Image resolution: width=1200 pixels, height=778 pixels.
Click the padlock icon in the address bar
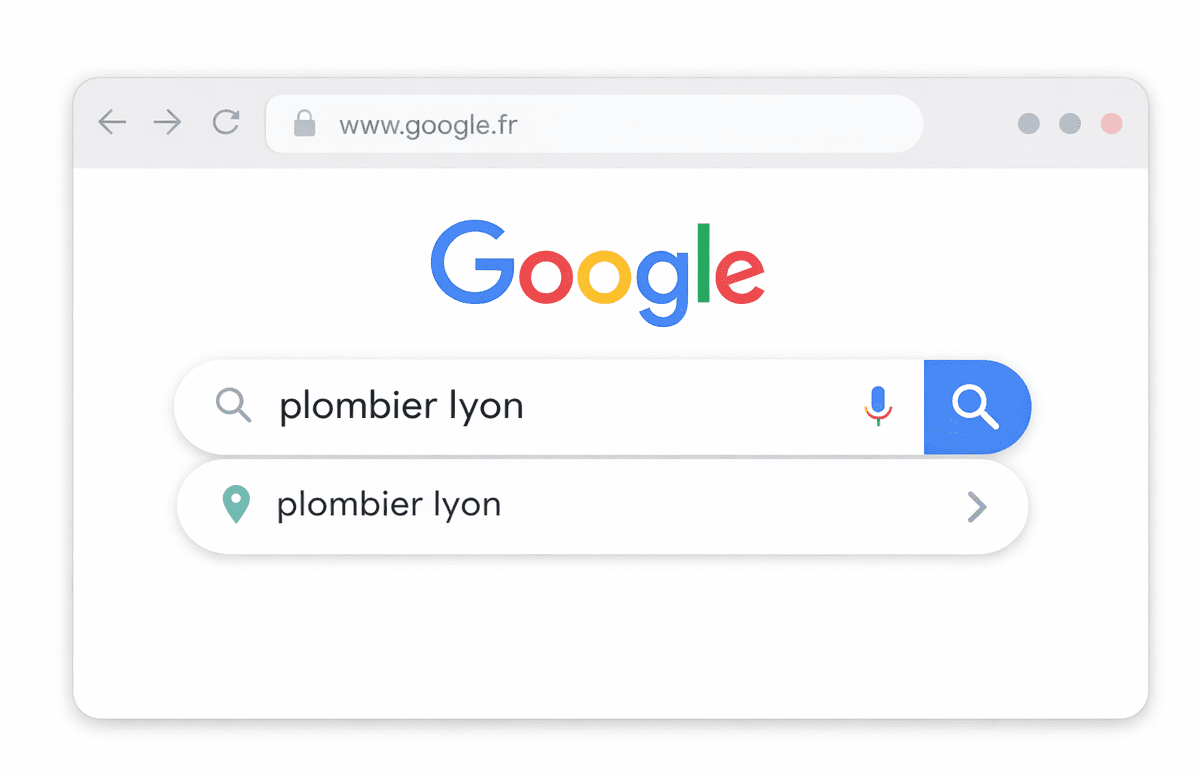(304, 124)
